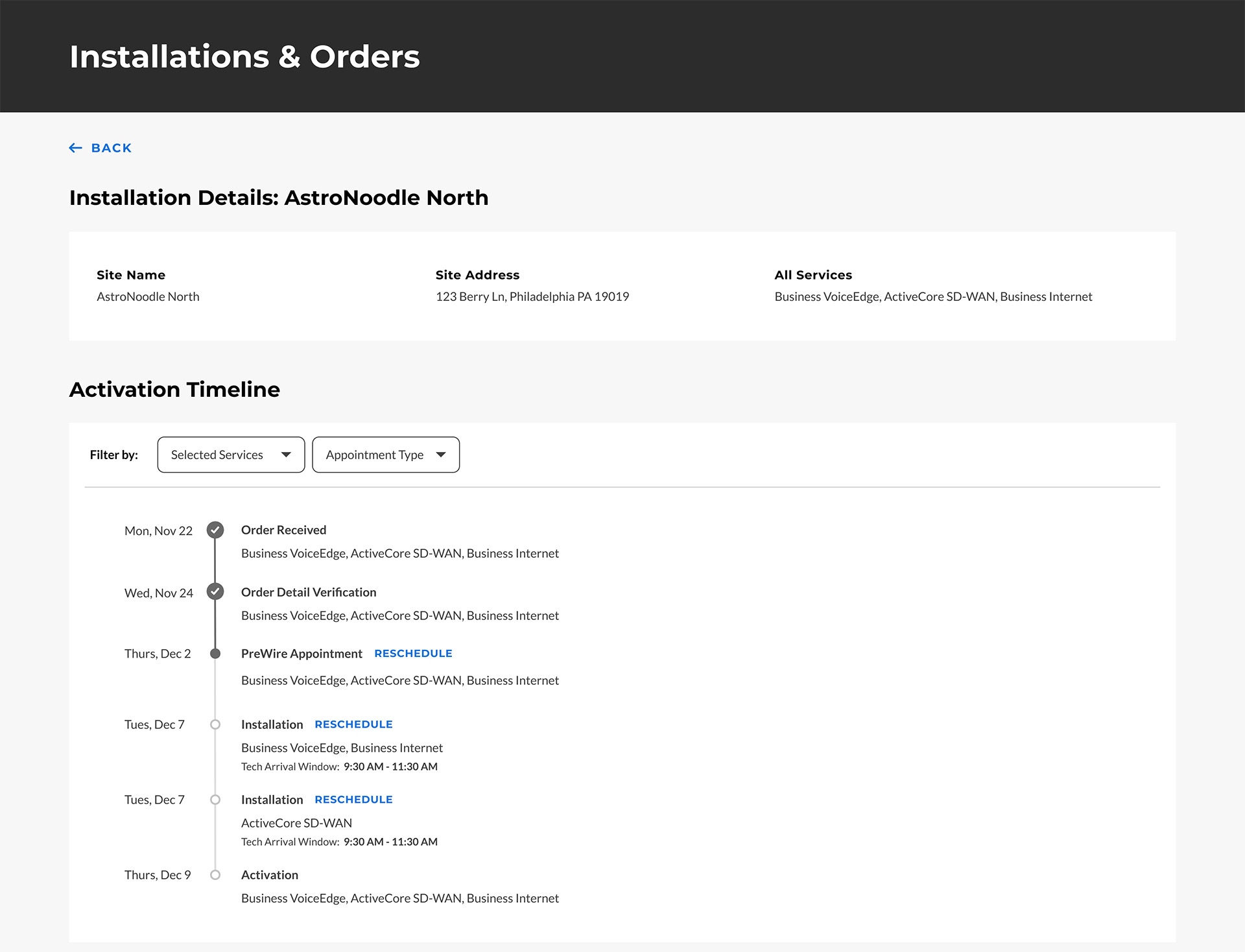1245x952 pixels.
Task: Click the 'Thurs, Dec 9' date
Action: [x=158, y=875]
